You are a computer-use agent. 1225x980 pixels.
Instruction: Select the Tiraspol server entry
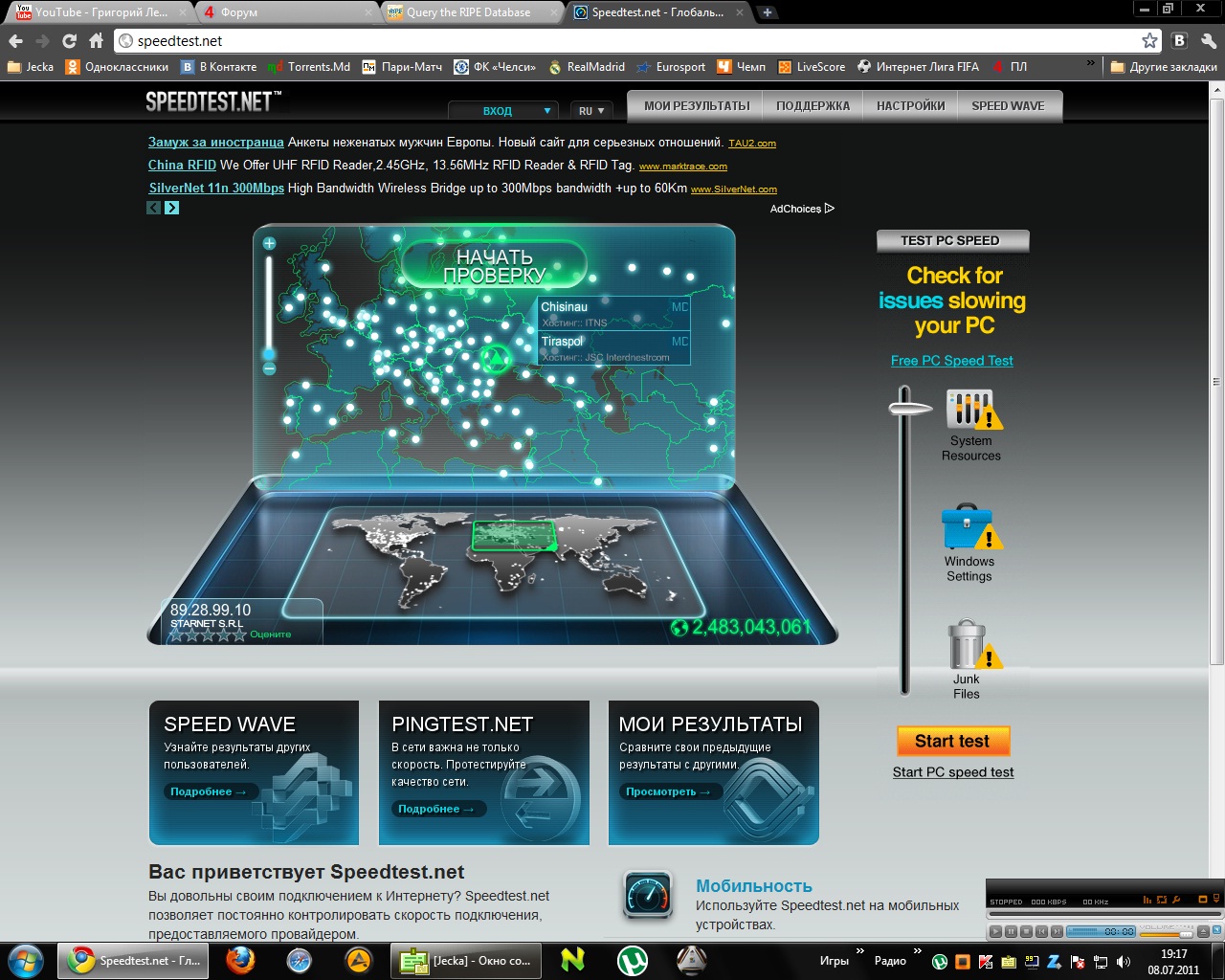tap(614, 348)
